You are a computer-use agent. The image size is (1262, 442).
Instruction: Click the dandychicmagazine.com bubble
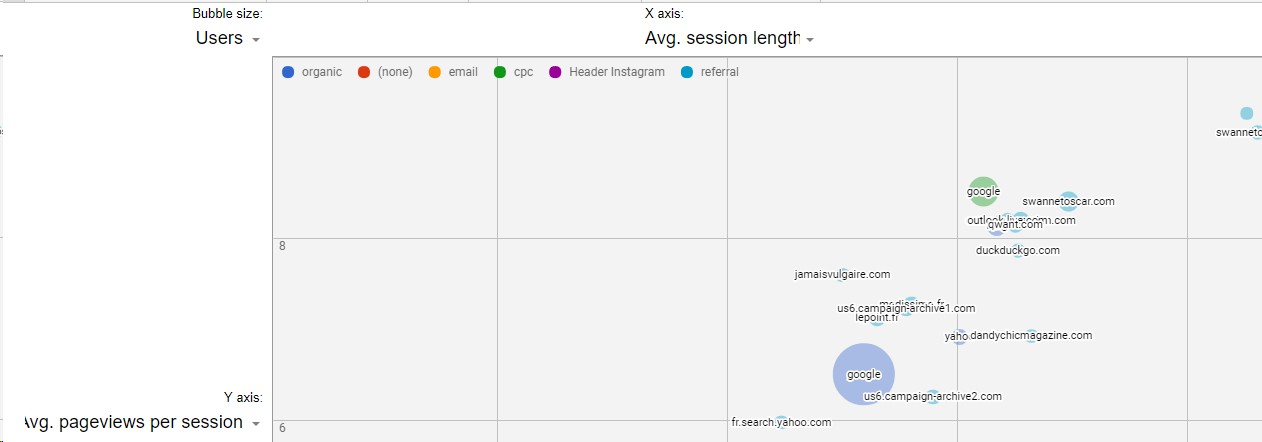coord(1031,336)
